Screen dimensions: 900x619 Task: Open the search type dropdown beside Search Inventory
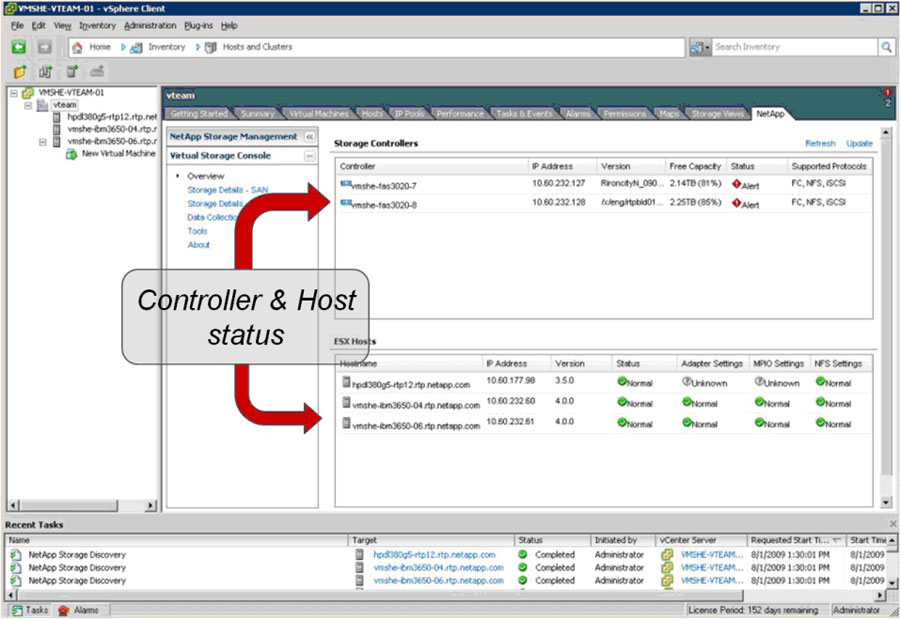point(700,48)
